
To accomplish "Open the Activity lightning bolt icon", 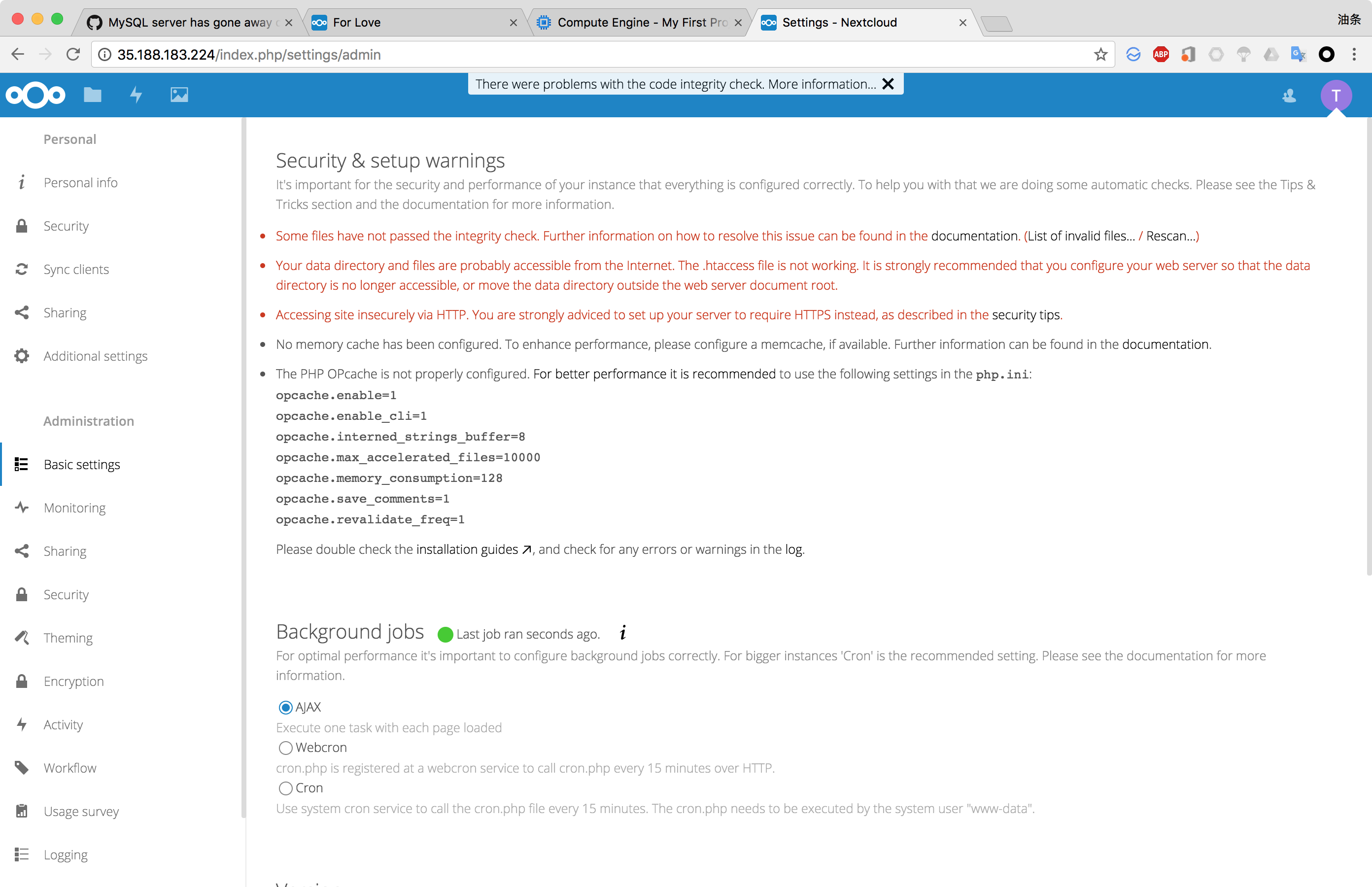I will 136,95.
